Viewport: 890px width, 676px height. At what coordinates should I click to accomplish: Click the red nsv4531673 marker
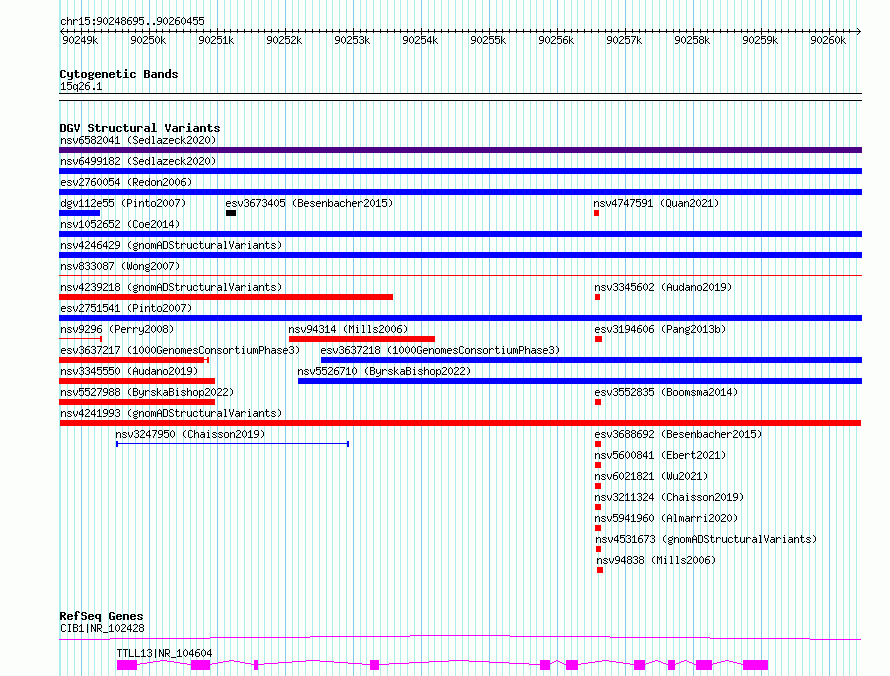[598, 549]
